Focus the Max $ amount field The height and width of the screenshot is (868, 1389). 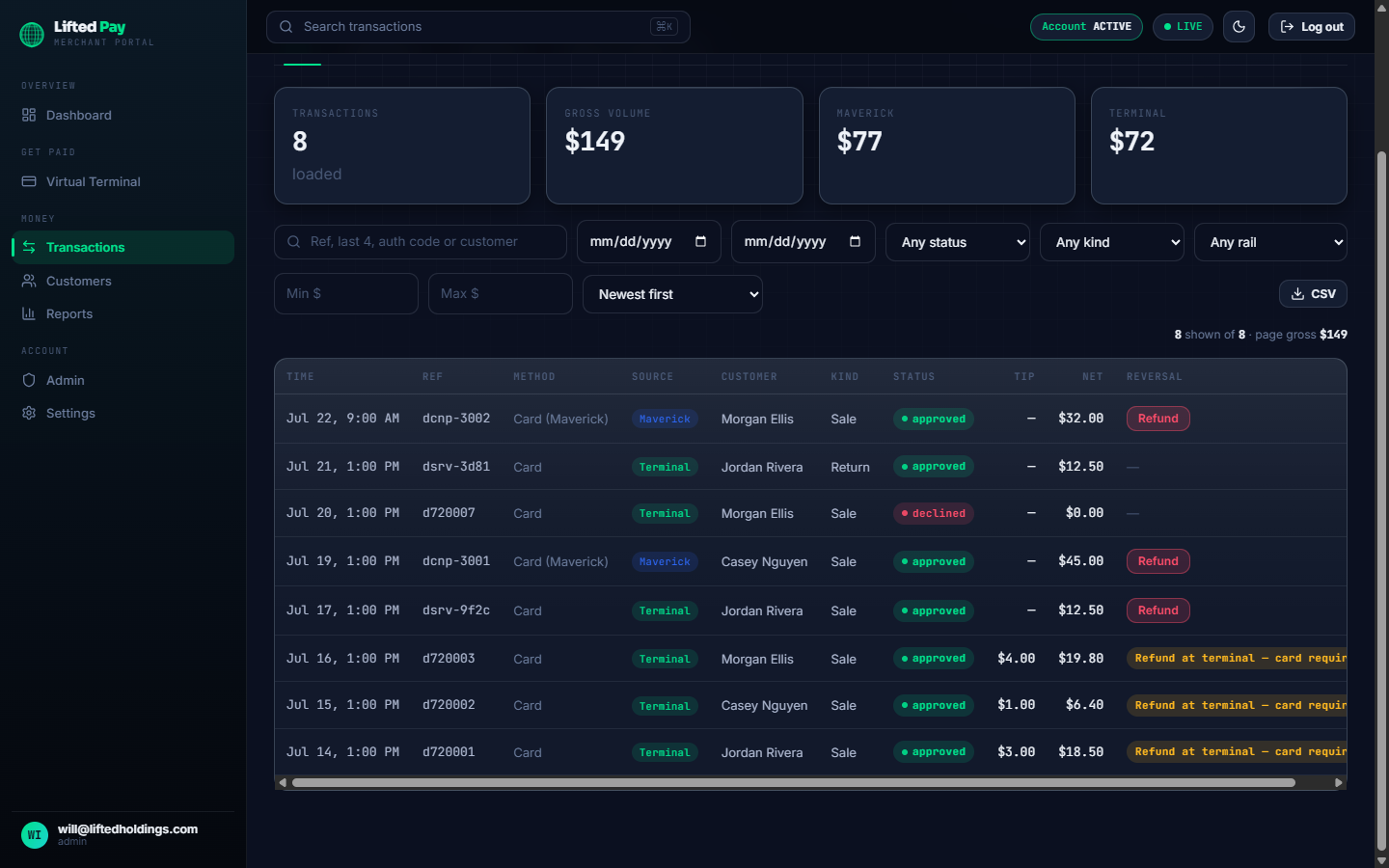[x=501, y=294]
